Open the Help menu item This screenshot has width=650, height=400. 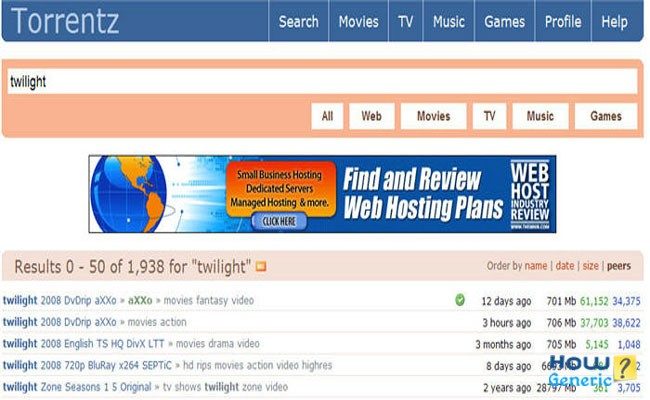(614, 22)
